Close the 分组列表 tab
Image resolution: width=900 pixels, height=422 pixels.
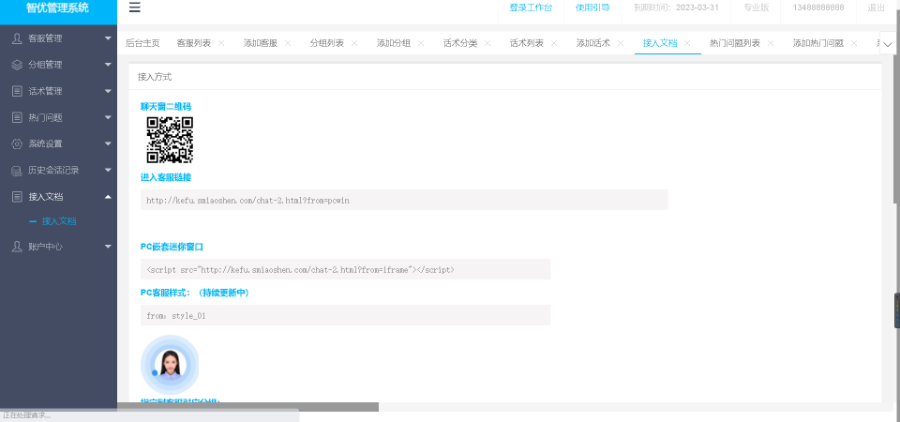click(x=354, y=43)
